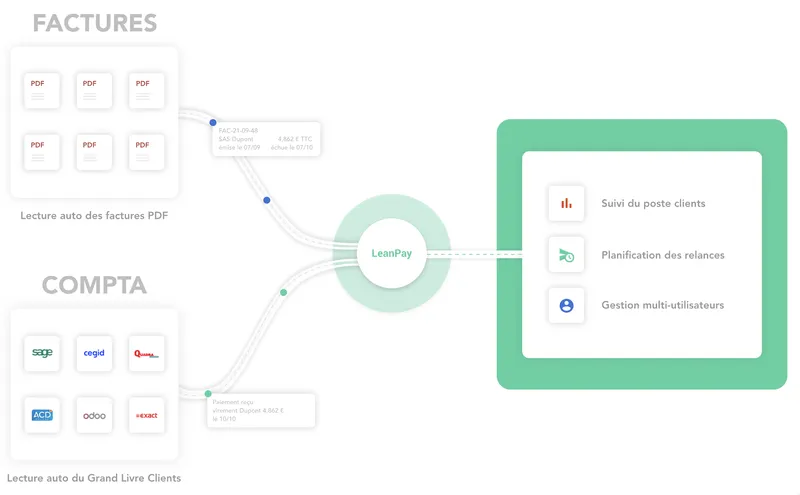
Task: Click the Paiement reçu payment card
Action: pyautogui.click(x=261, y=410)
